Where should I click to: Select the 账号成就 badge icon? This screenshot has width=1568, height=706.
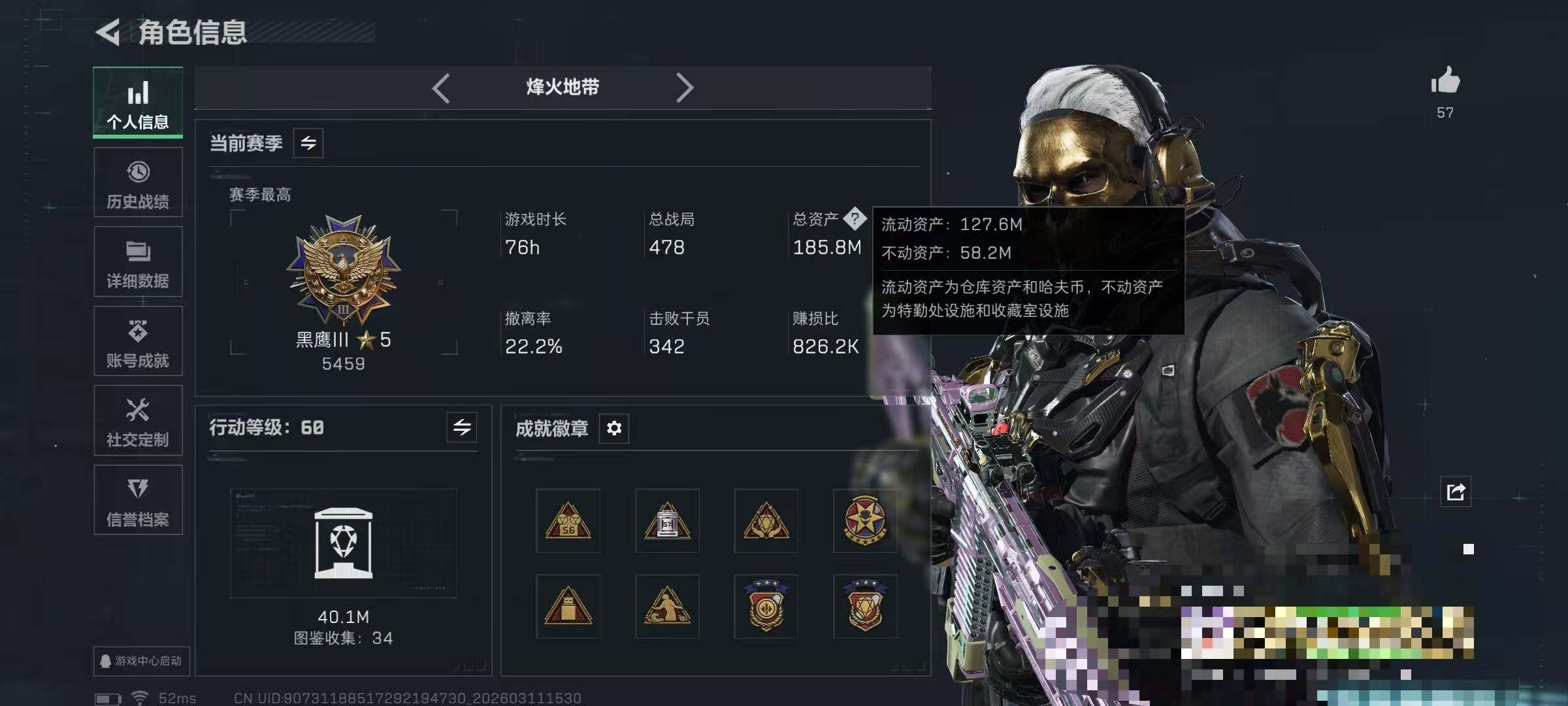pos(138,331)
